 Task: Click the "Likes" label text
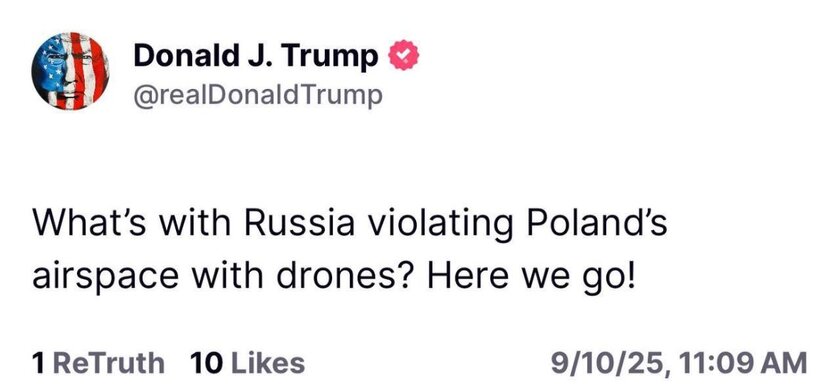[268, 363]
